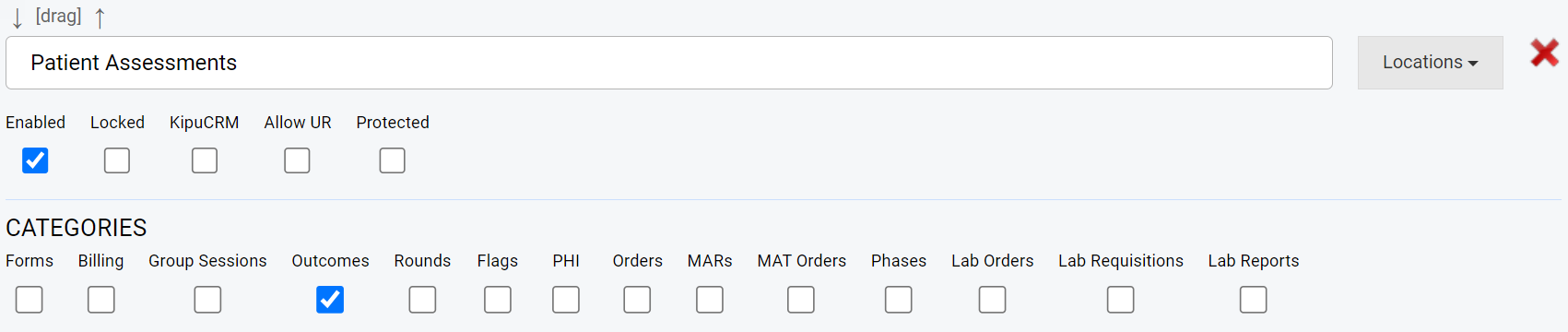Uncheck the Outcomes category checkbox
Viewport: 1568px width, 332px height.
pos(330,300)
